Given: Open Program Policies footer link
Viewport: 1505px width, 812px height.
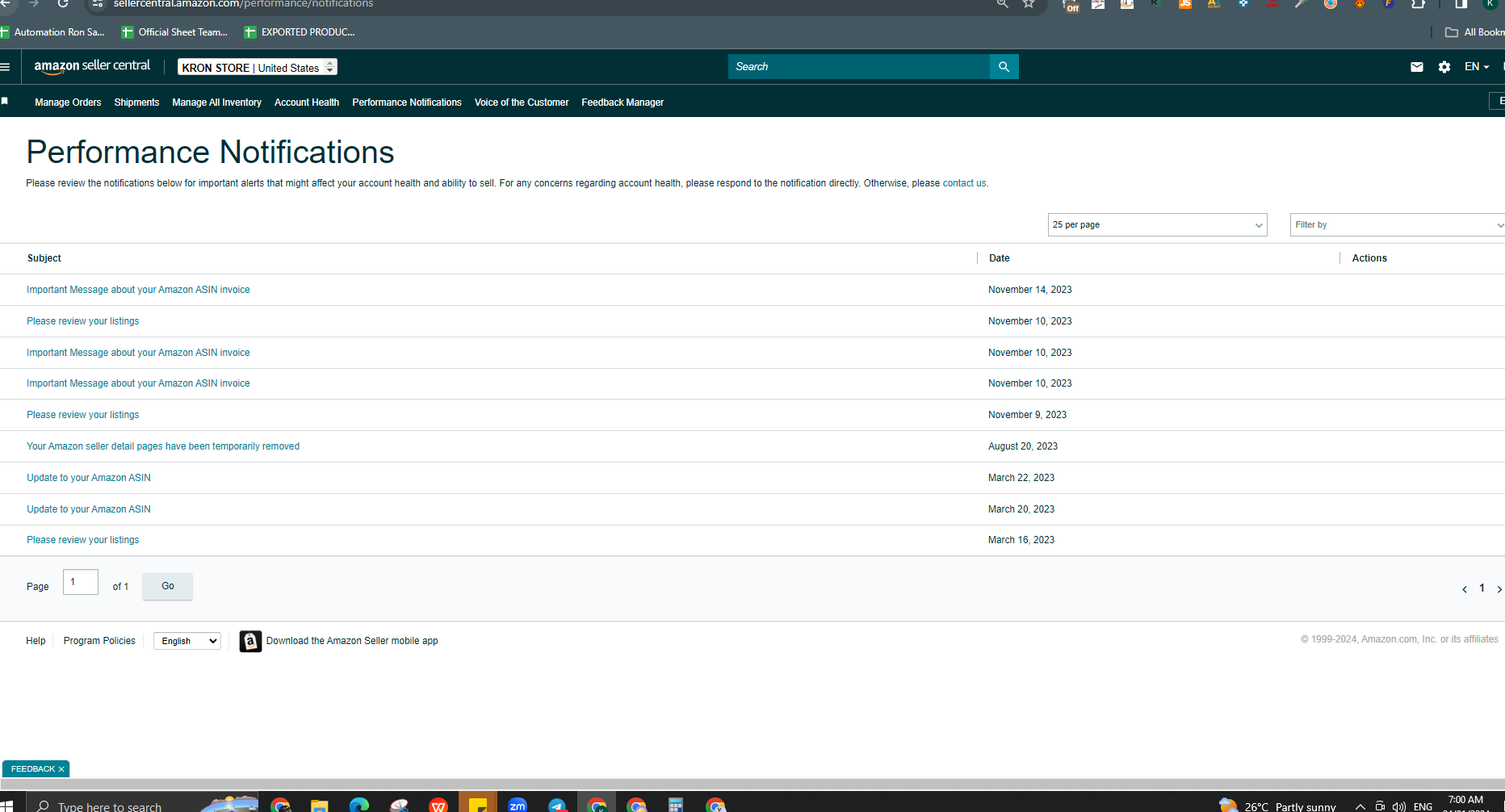Looking at the screenshot, I should tap(99, 641).
